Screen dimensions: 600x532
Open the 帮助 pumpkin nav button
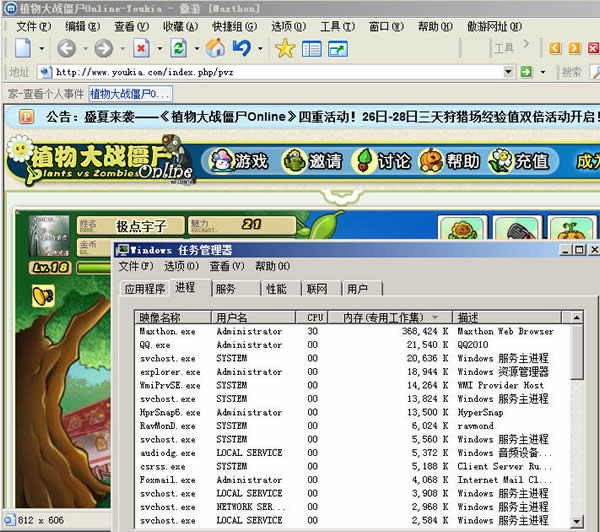(x=450, y=161)
